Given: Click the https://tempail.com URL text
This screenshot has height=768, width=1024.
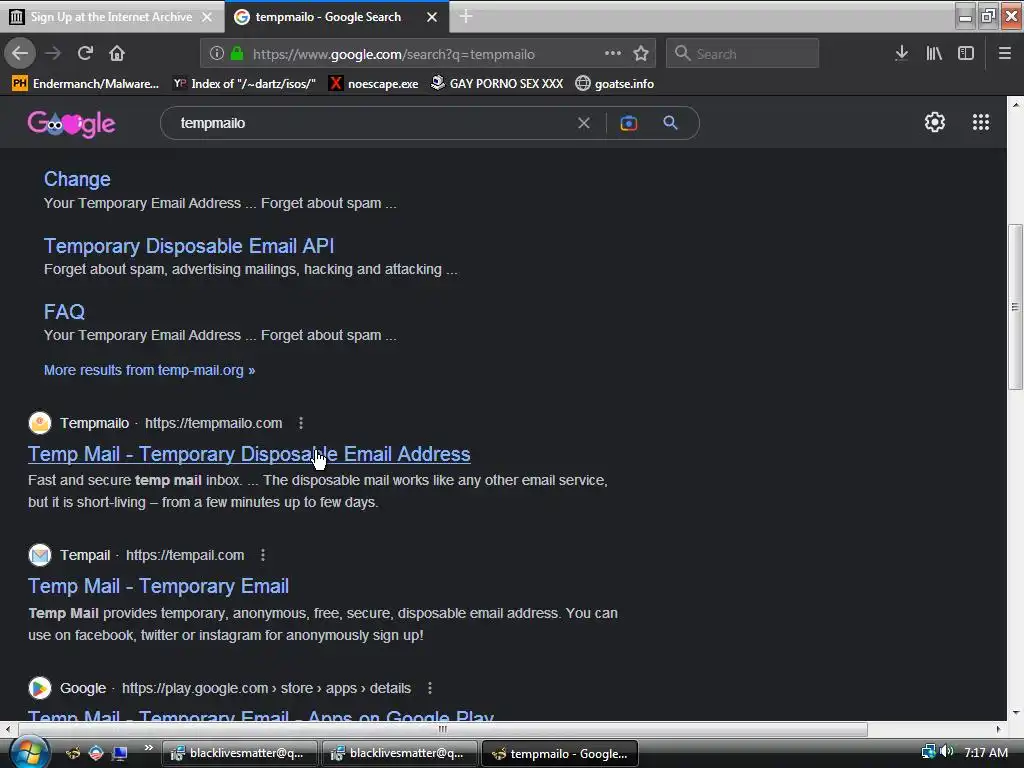Looking at the screenshot, I should click(x=185, y=555).
